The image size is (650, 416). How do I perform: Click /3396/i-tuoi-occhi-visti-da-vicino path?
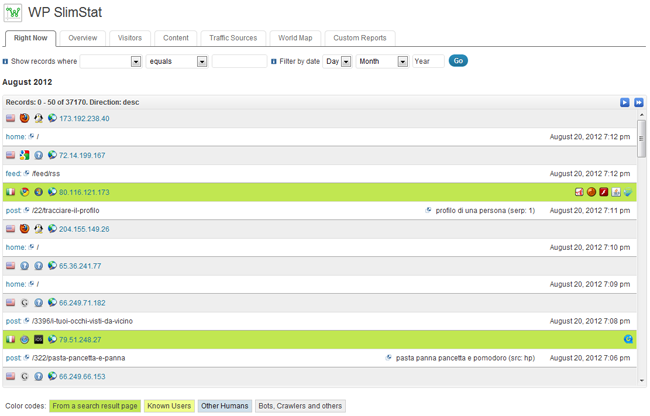click(82, 321)
